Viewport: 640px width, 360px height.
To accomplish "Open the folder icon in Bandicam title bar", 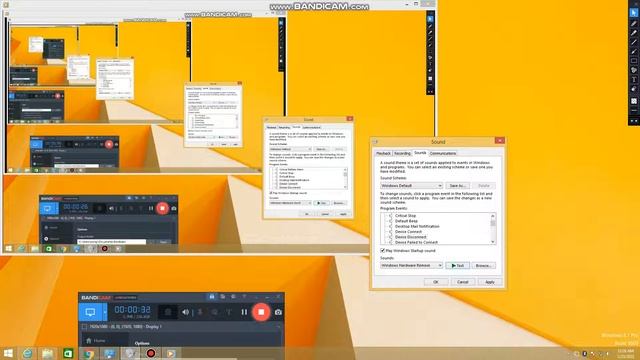I will click(x=223, y=297).
